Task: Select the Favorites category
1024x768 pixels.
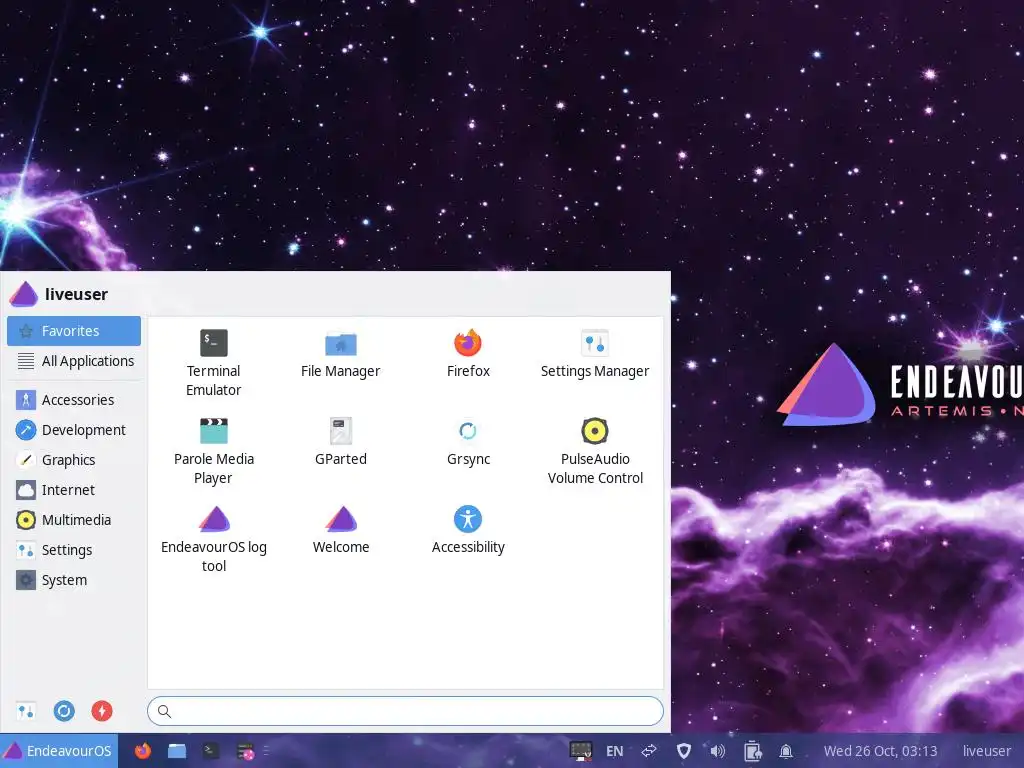Action: tap(74, 331)
